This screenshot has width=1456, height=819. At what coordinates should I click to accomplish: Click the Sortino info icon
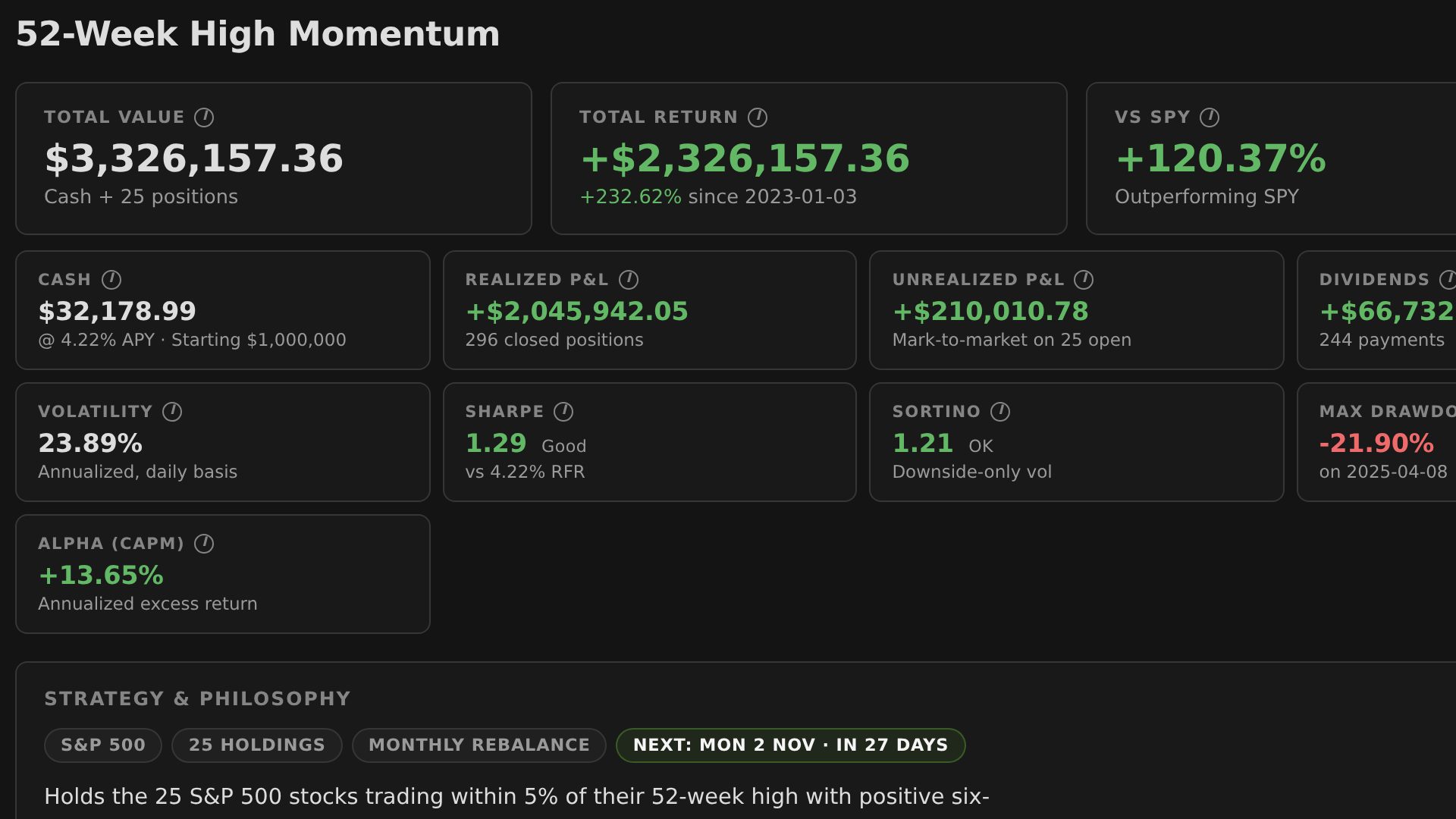[x=1000, y=412]
